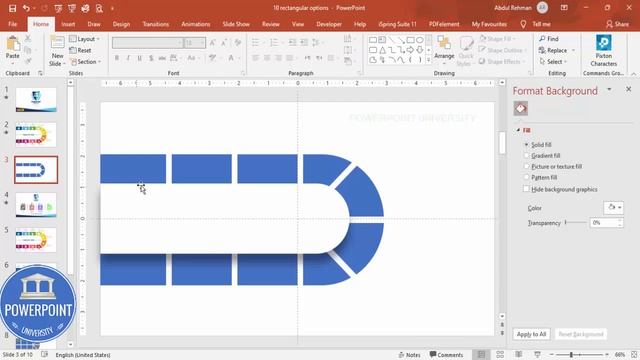Click the Ribbon Display Options icon
The height and width of the screenshot is (360, 640).
tap(564, 8)
